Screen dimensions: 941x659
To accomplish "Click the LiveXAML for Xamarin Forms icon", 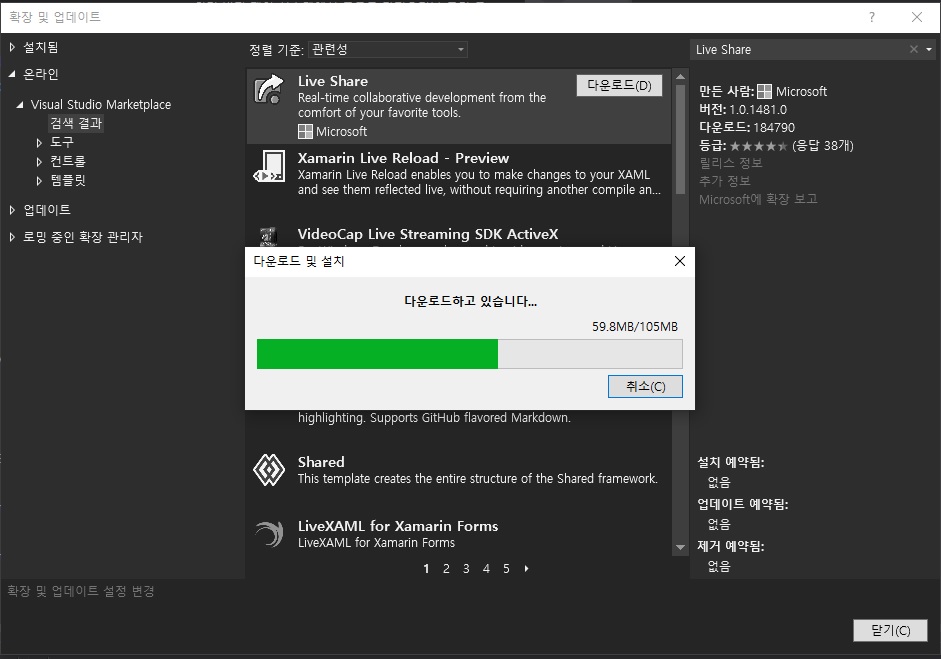I will [x=269, y=534].
